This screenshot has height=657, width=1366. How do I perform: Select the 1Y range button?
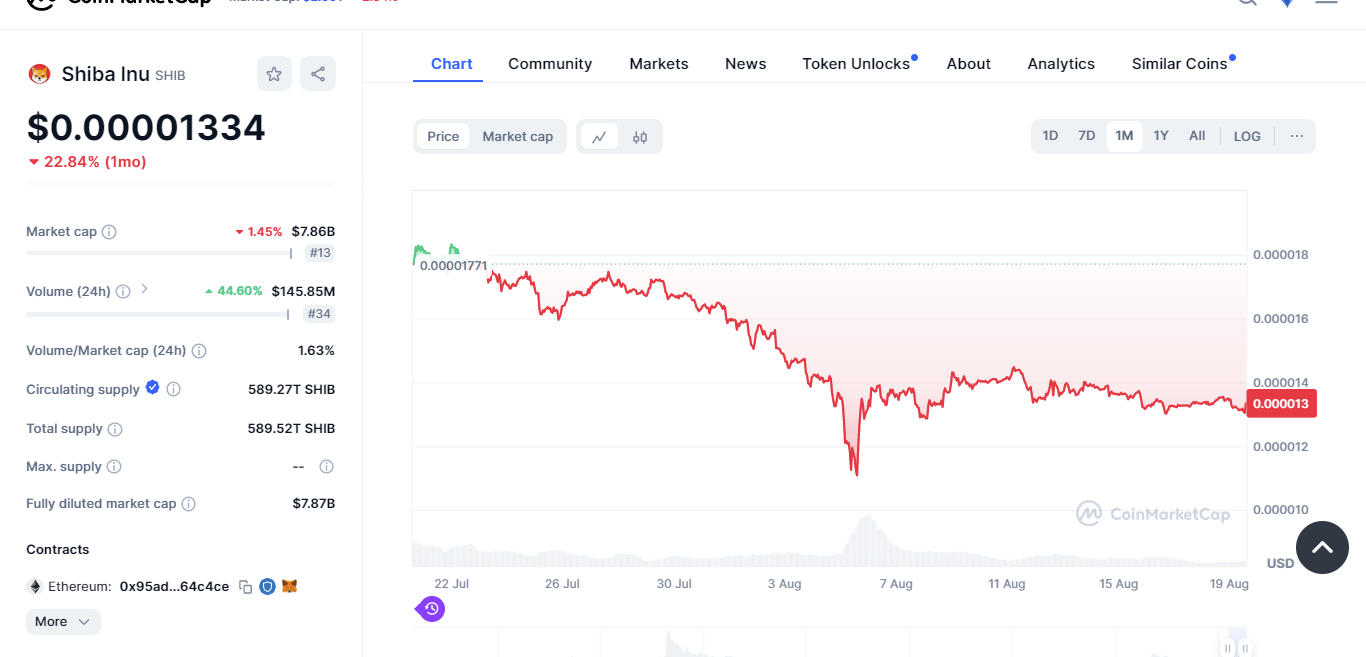1160,136
